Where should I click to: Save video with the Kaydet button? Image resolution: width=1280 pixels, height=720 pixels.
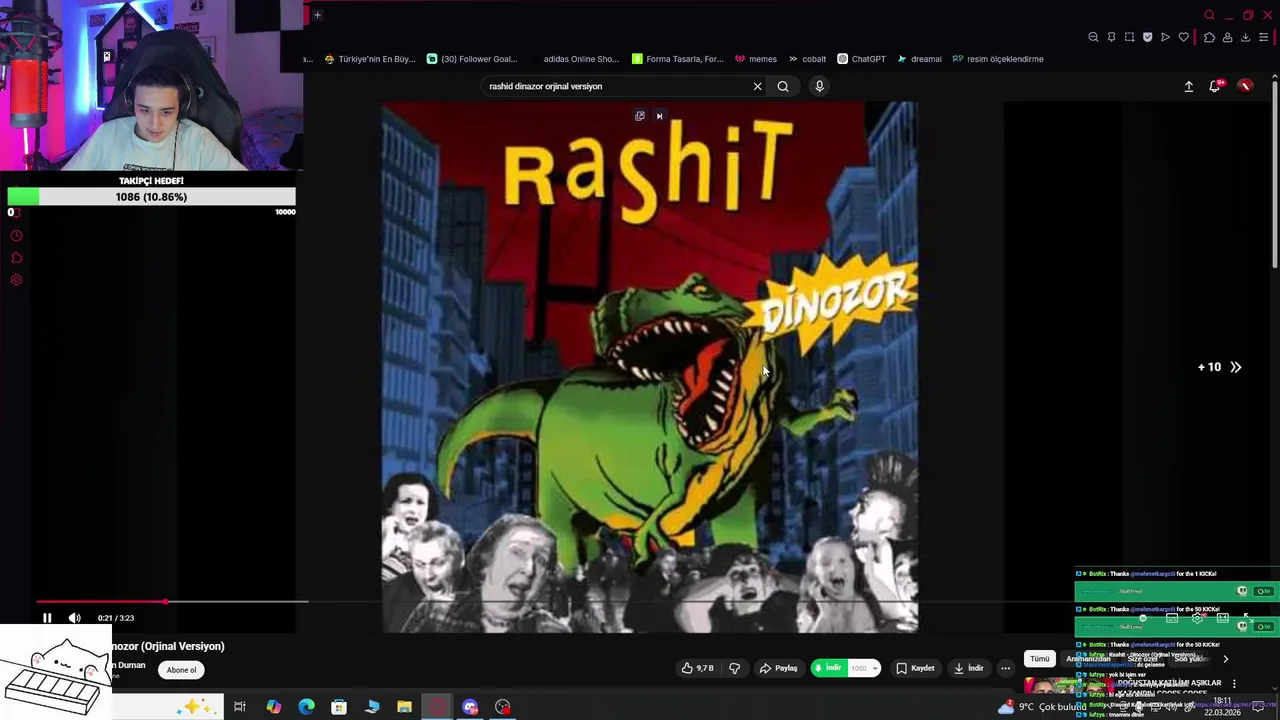915,668
